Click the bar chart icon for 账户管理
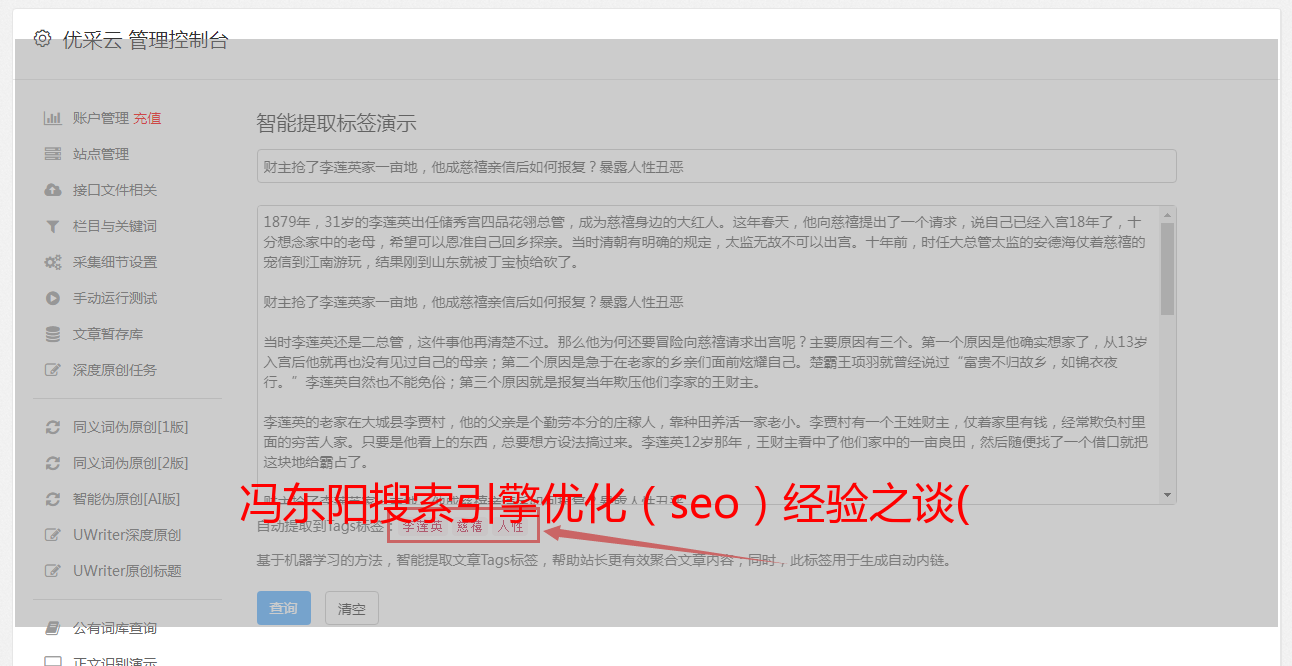Viewport: 1292px width, 666px height. [53, 118]
